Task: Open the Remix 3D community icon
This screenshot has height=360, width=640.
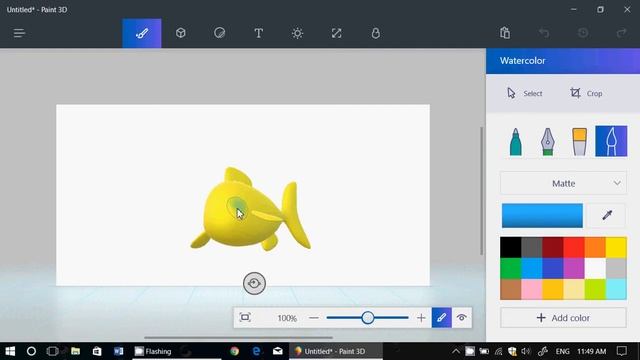Action: pos(376,33)
